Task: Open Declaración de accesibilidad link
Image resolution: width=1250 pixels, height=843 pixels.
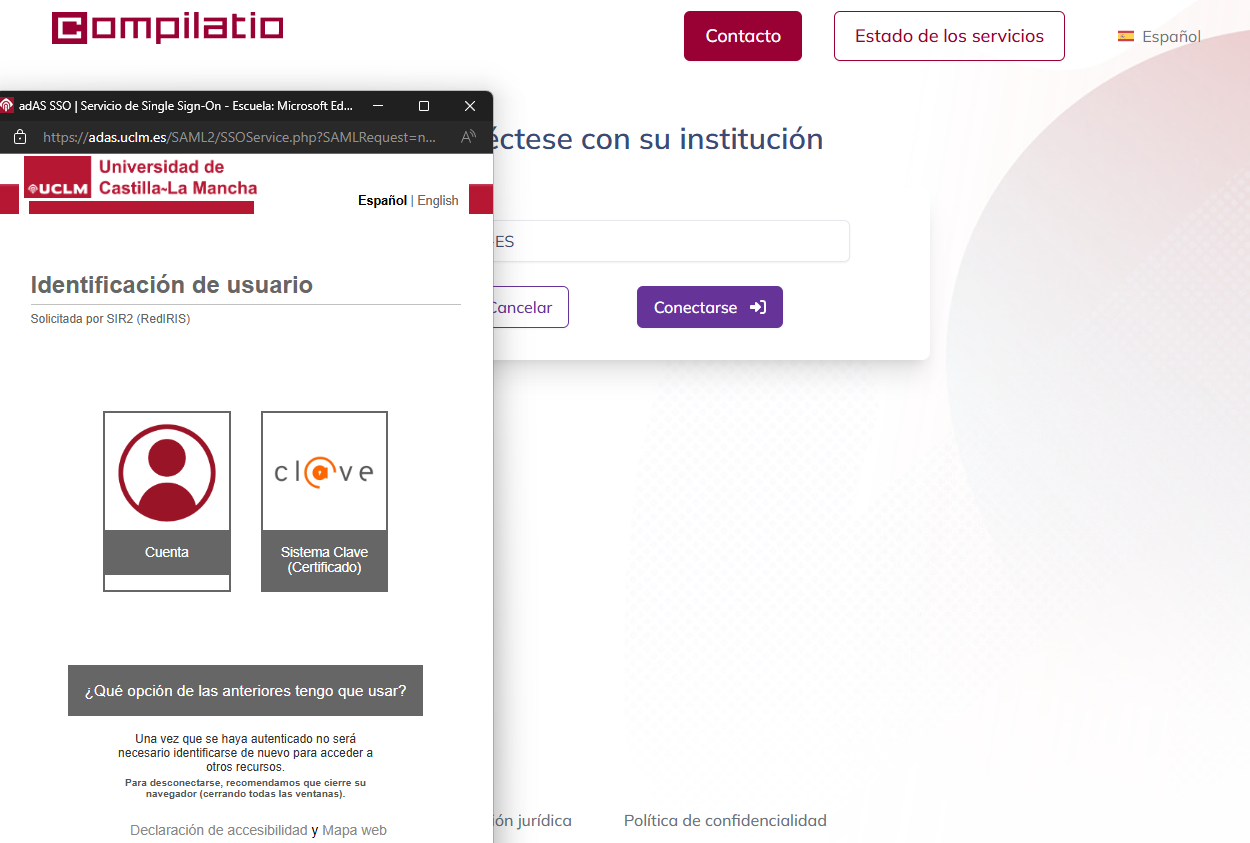Action: (219, 830)
